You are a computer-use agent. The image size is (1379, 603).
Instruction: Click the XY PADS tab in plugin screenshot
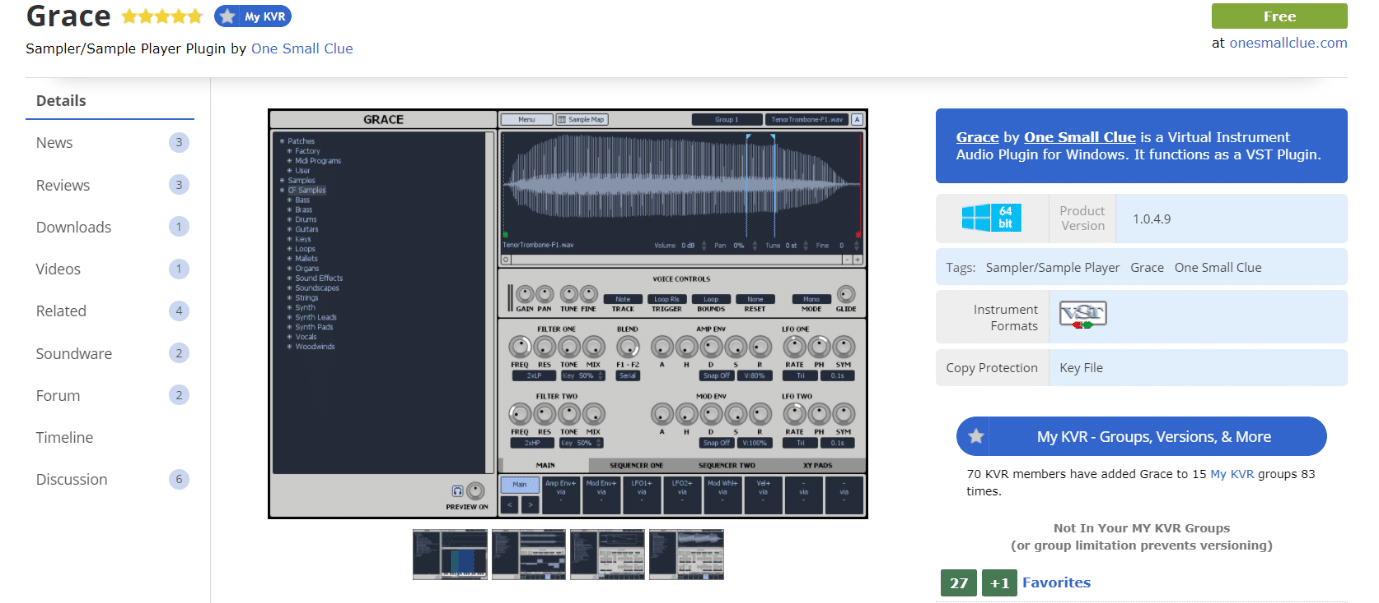pos(819,465)
